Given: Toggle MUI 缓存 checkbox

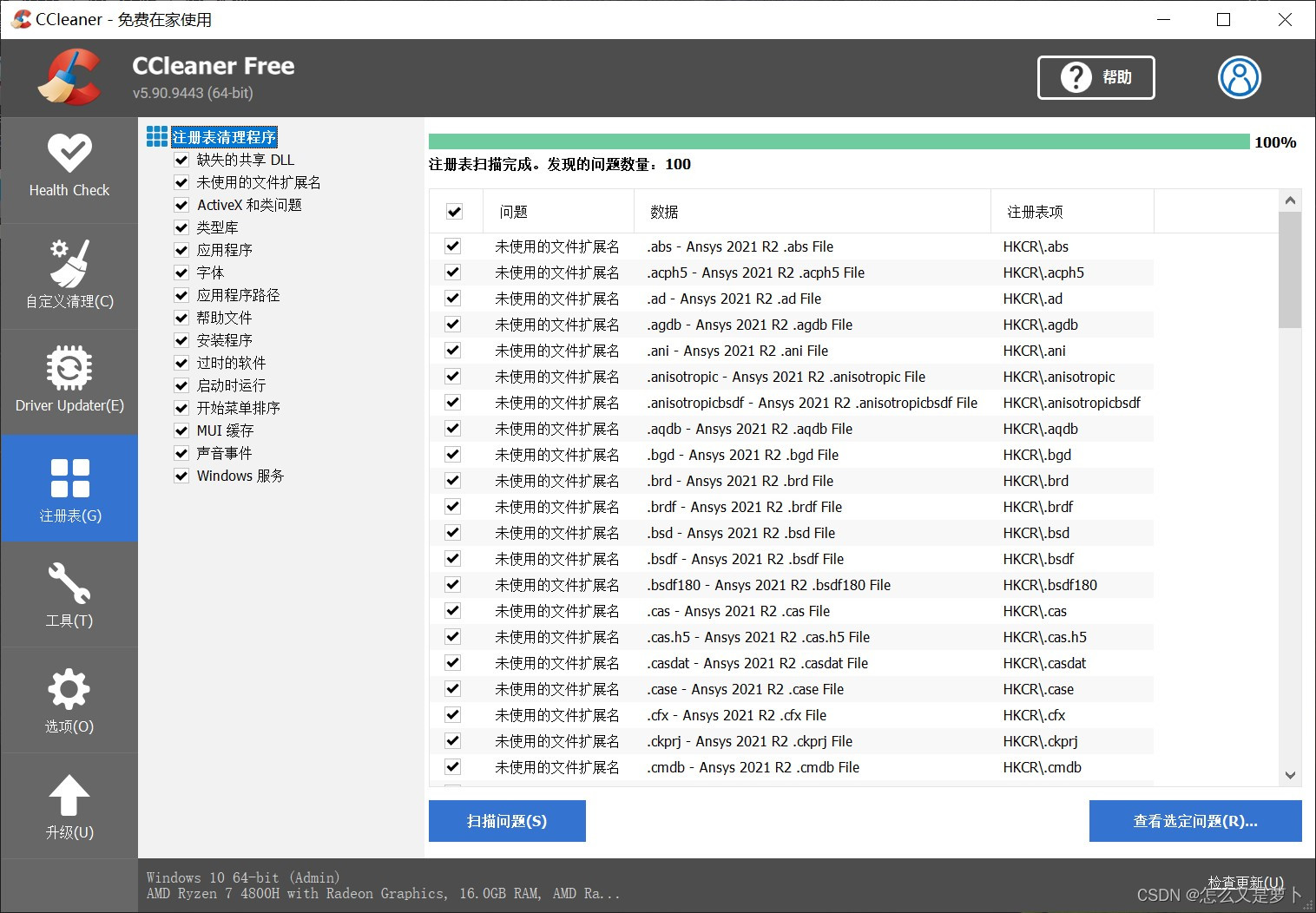Looking at the screenshot, I should coord(181,430).
